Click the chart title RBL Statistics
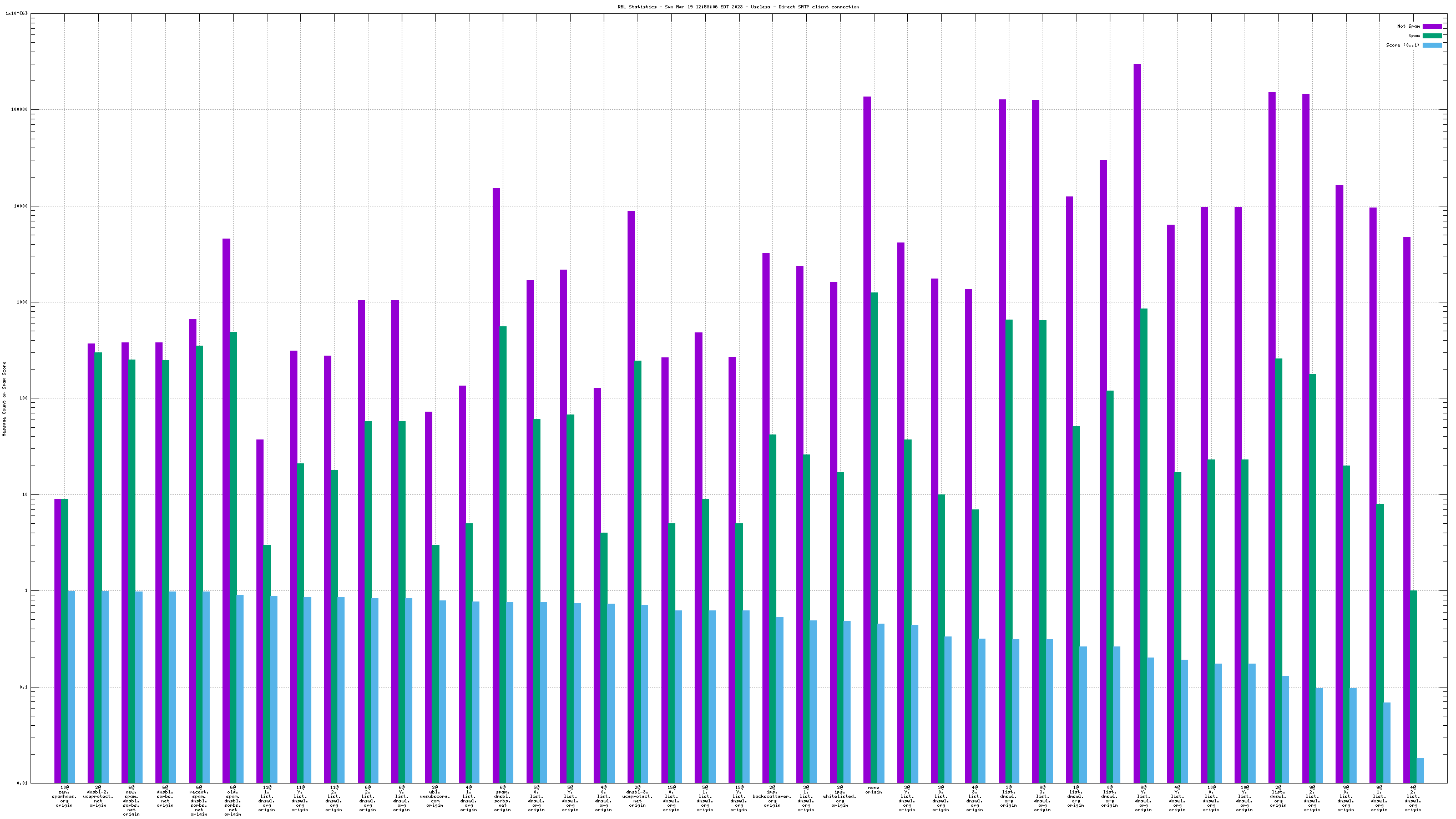The height and width of the screenshot is (819, 1456). [x=737, y=7]
